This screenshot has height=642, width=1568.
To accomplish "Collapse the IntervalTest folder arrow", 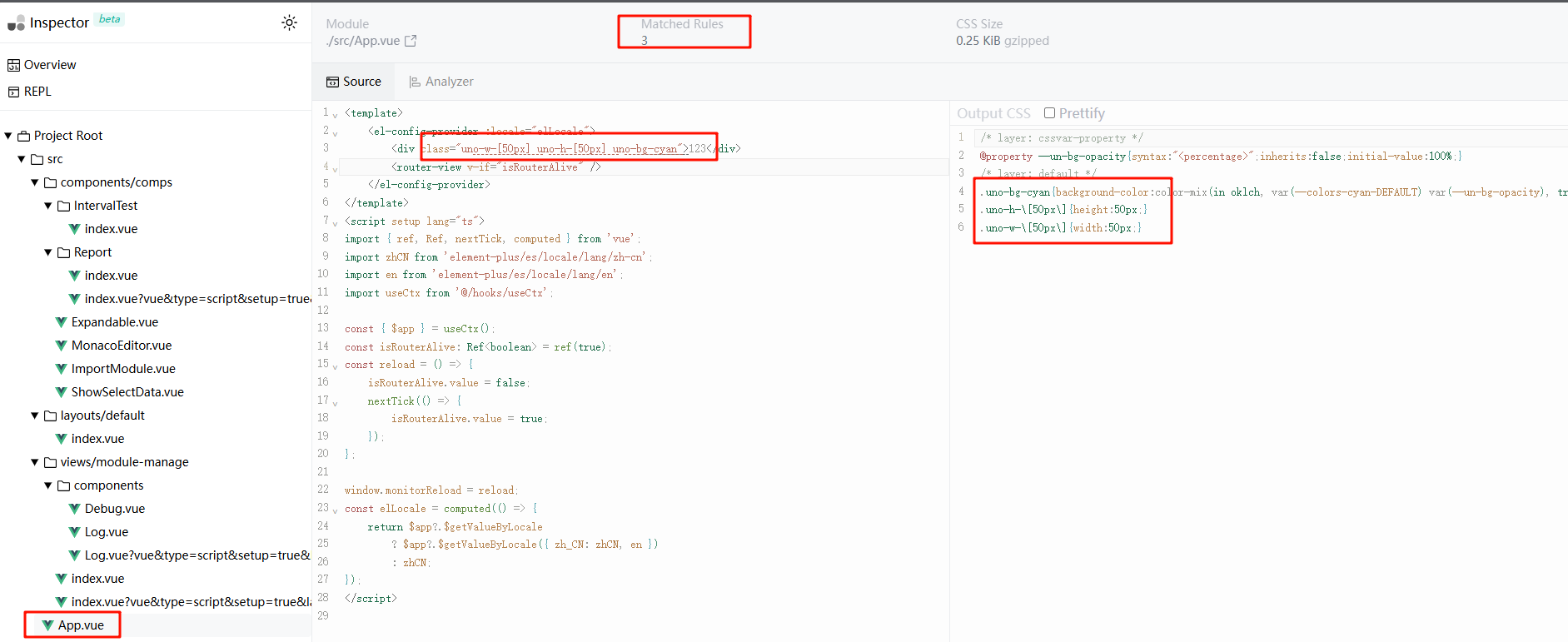I will [48, 206].
